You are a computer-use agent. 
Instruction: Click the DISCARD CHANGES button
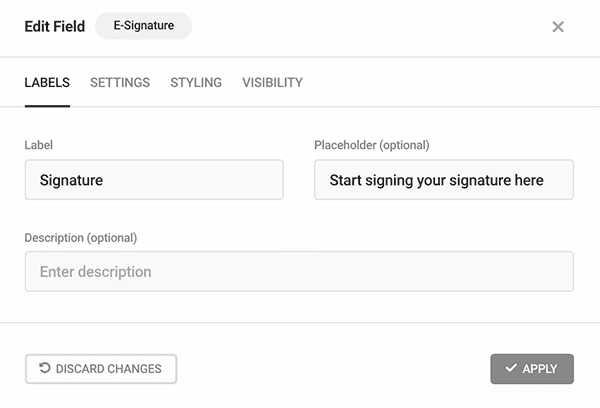pos(101,369)
